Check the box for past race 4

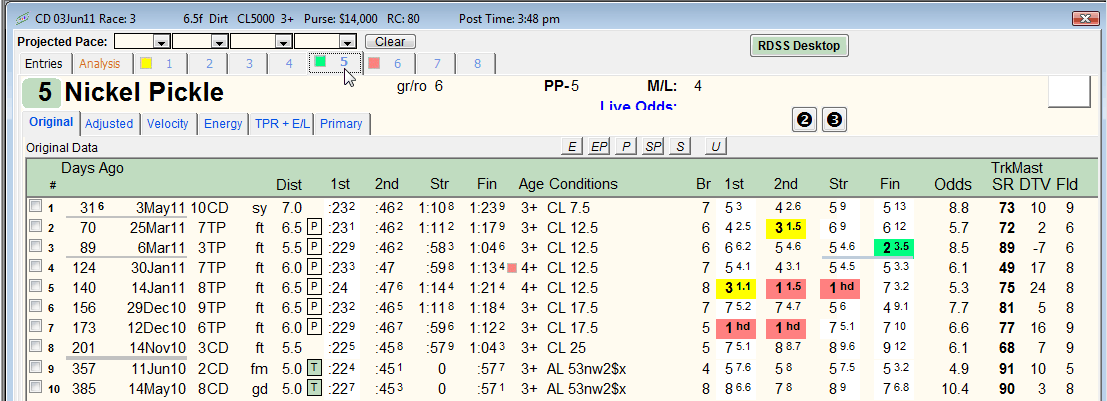click(x=35, y=268)
